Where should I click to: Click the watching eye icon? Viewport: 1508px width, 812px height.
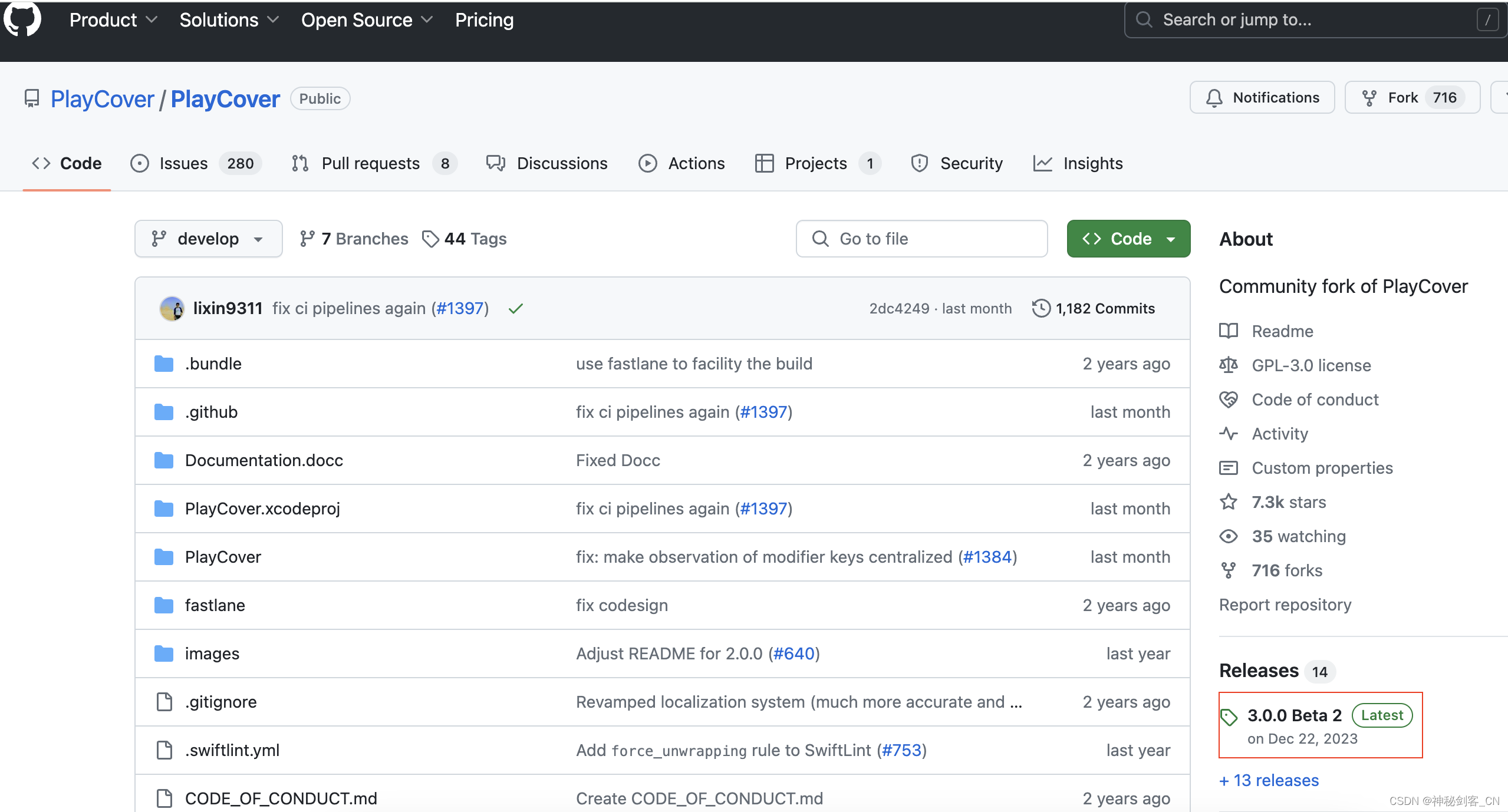(x=1229, y=536)
